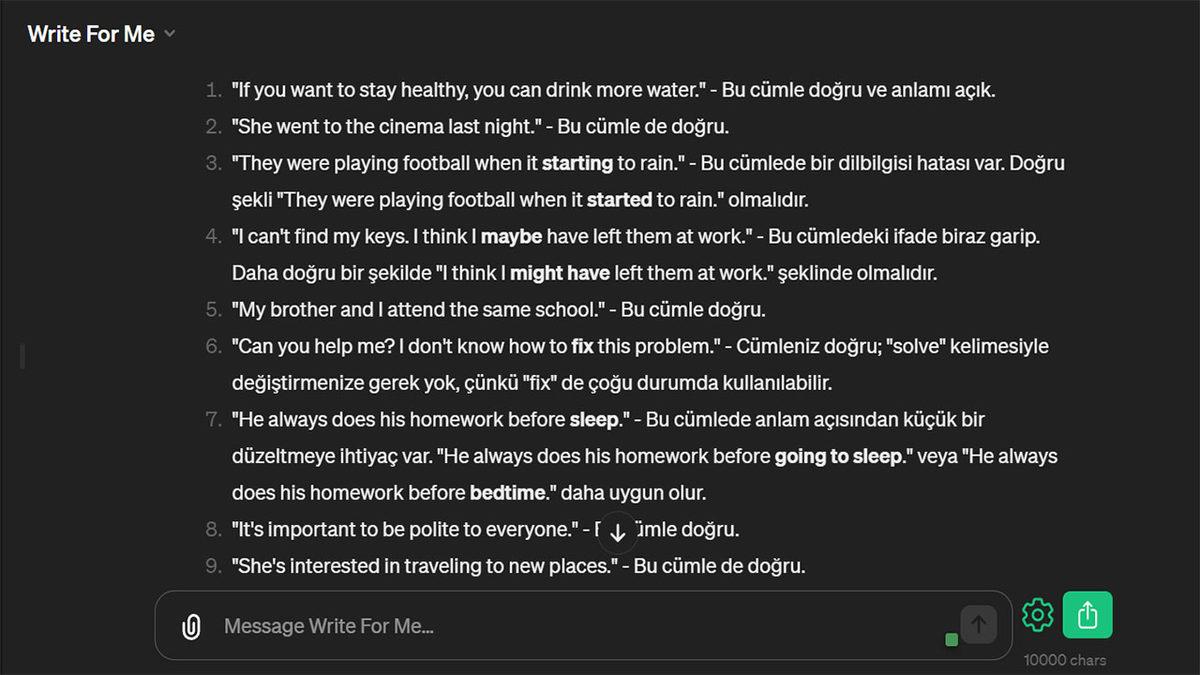Click the scroll-to-bottom down arrow
This screenshot has width=1200, height=675.
618,532
